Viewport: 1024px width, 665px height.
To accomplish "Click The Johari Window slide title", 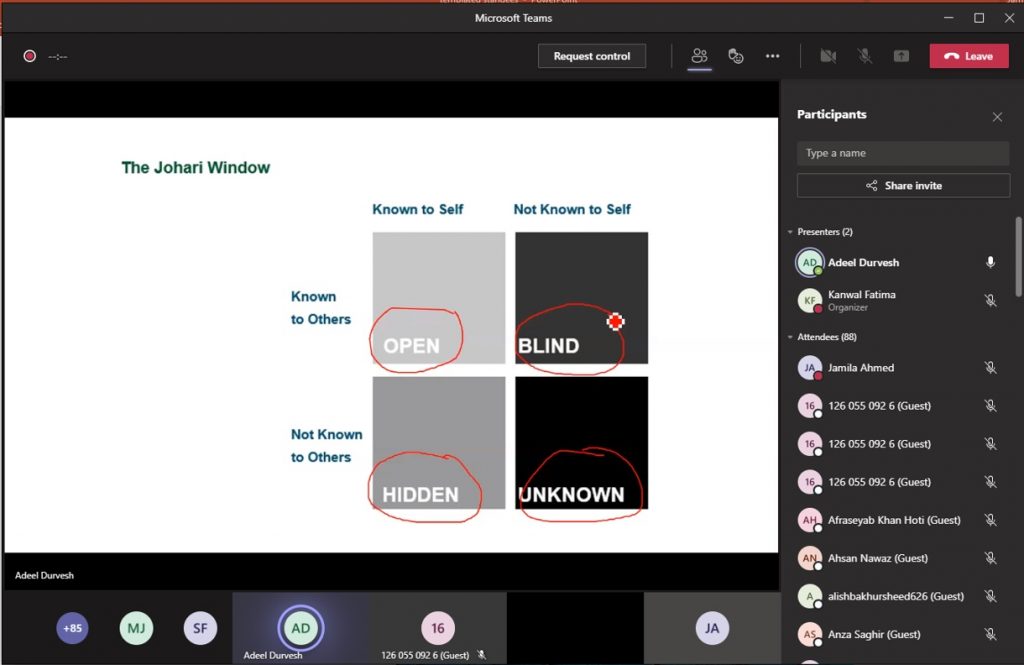I will pos(196,168).
